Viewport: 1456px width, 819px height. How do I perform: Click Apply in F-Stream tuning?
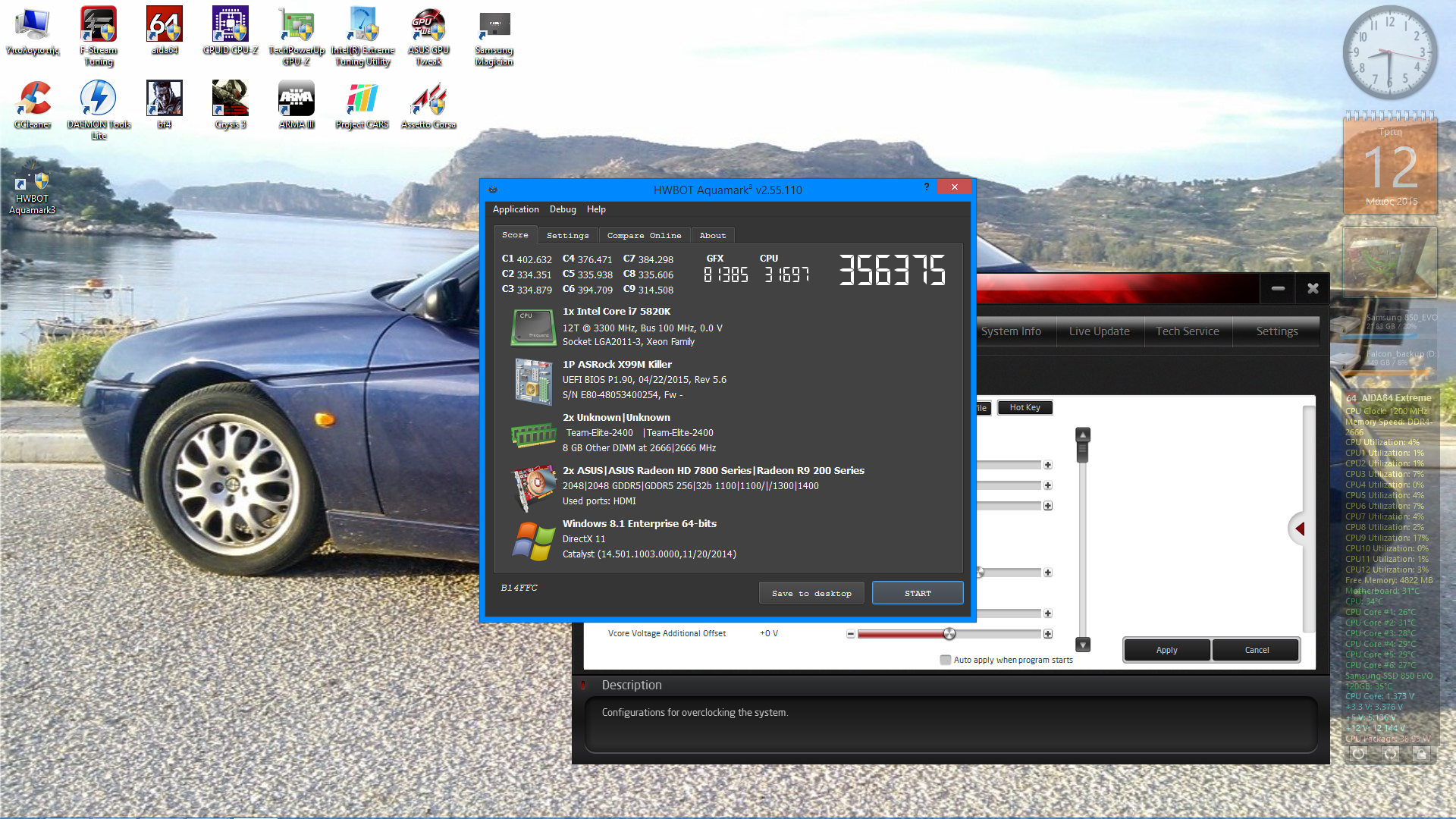1166,650
